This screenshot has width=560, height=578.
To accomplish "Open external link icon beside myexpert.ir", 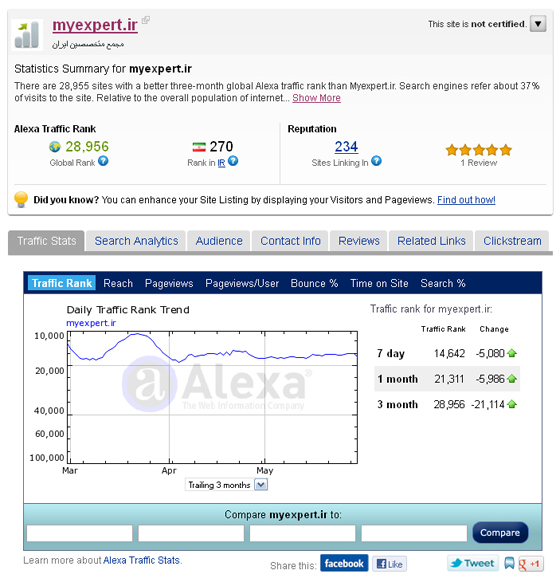I will pos(146,20).
